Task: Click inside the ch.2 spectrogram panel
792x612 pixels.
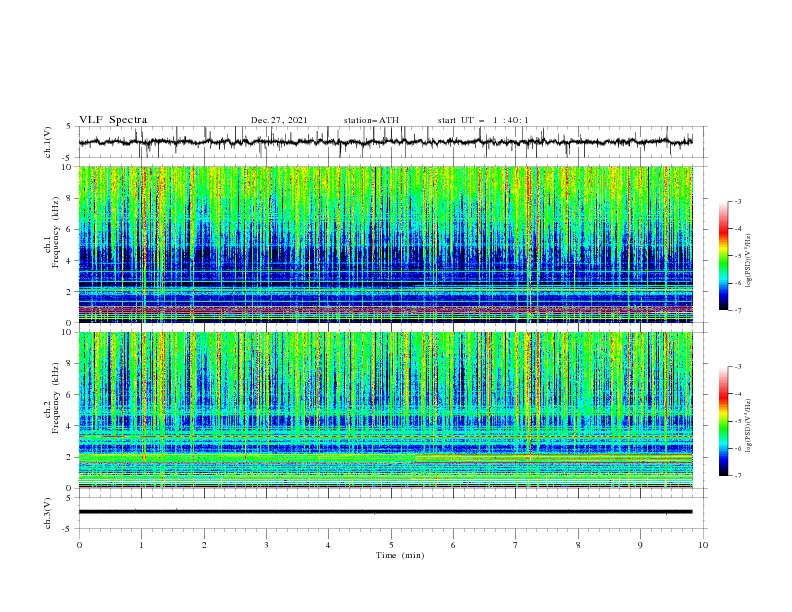Action: click(386, 410)
